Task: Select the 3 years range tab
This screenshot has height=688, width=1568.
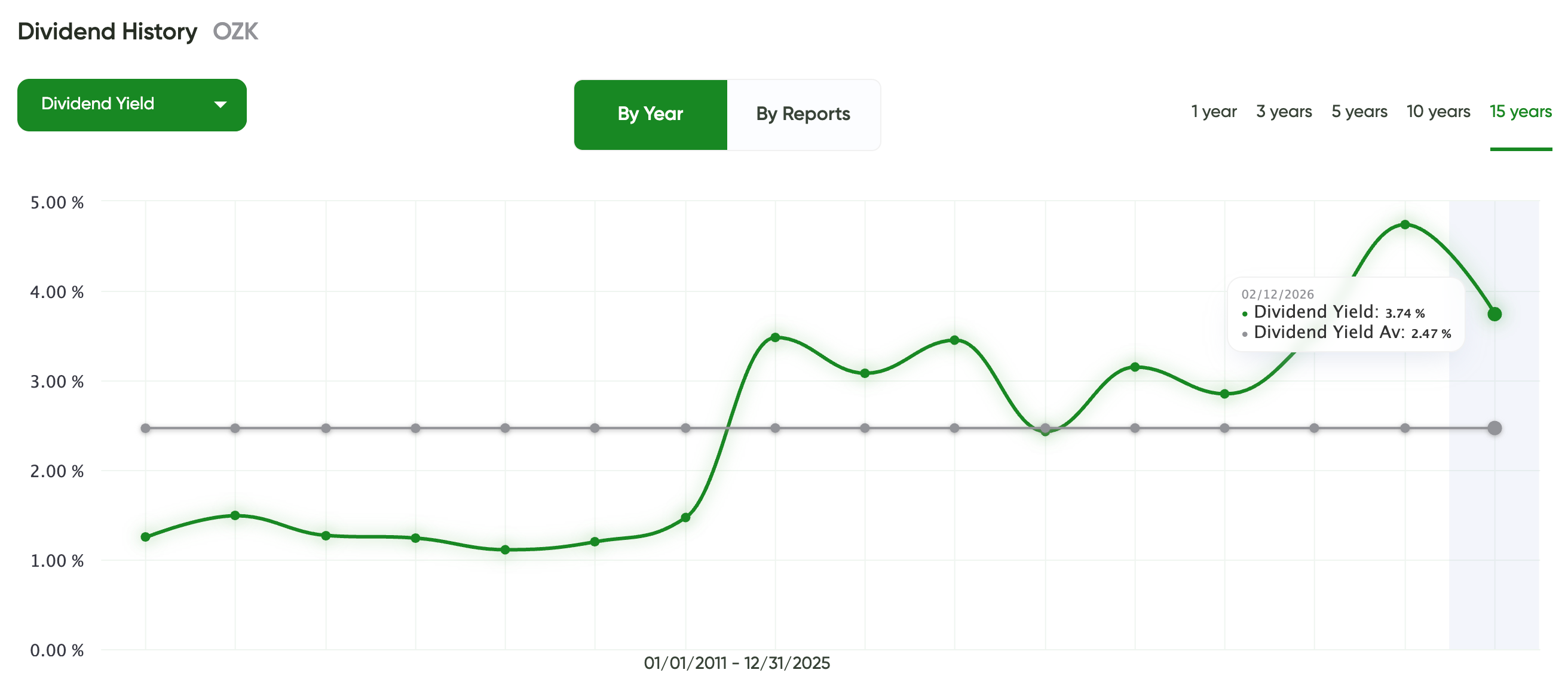Action: point(1284,112)
